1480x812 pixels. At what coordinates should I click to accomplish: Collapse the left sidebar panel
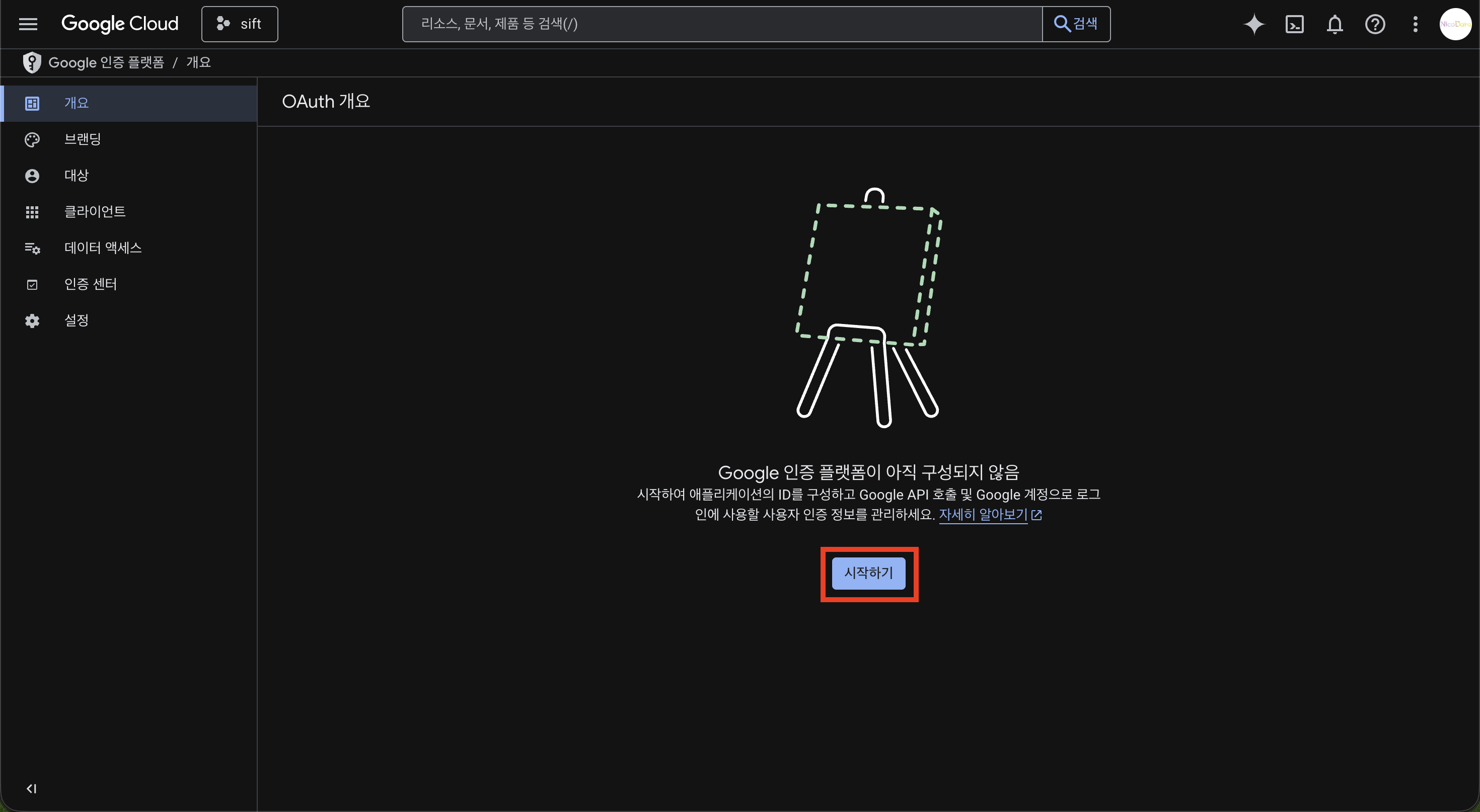click(32, 788)
